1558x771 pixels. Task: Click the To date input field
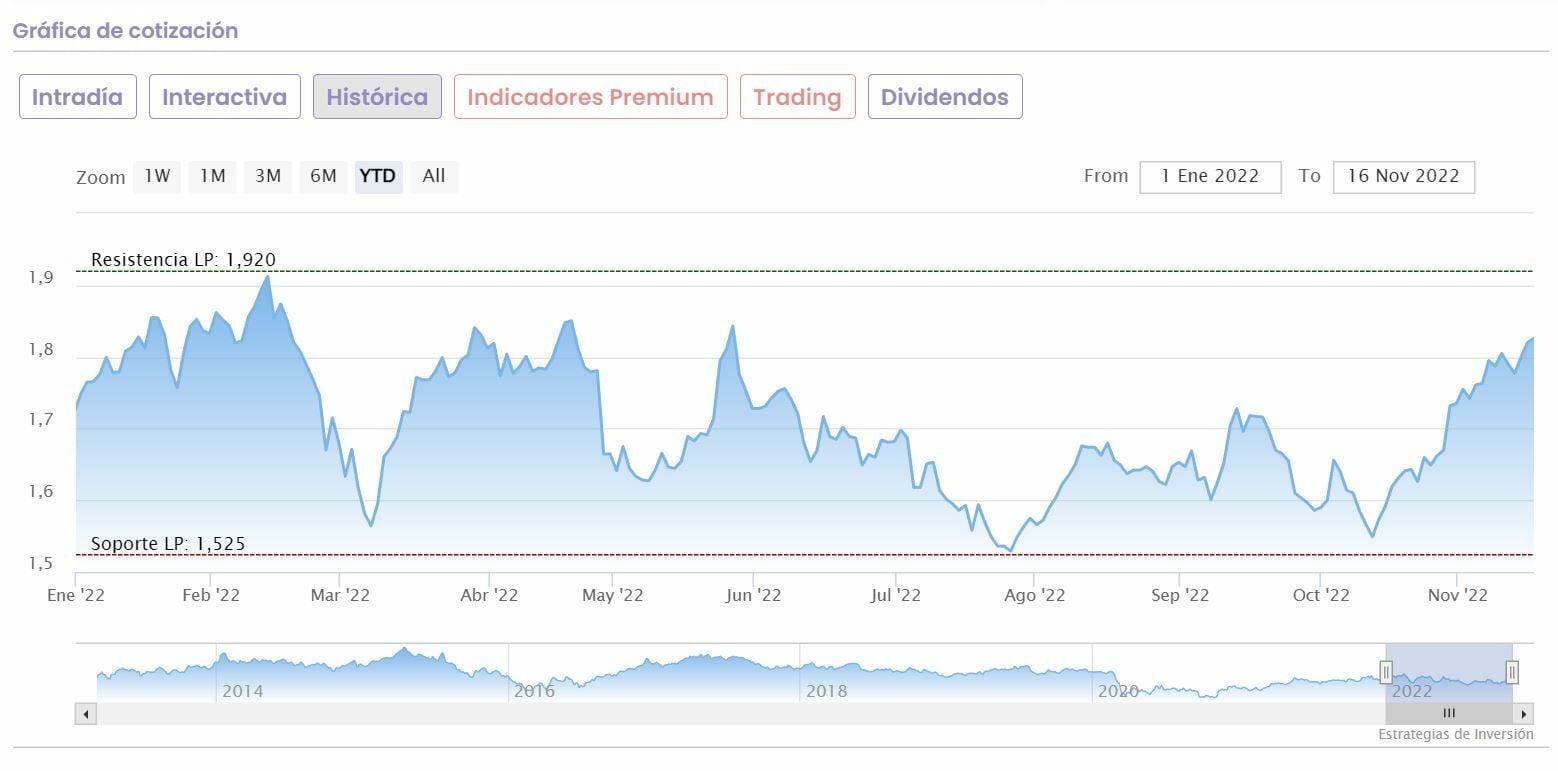pos(1403,177)
